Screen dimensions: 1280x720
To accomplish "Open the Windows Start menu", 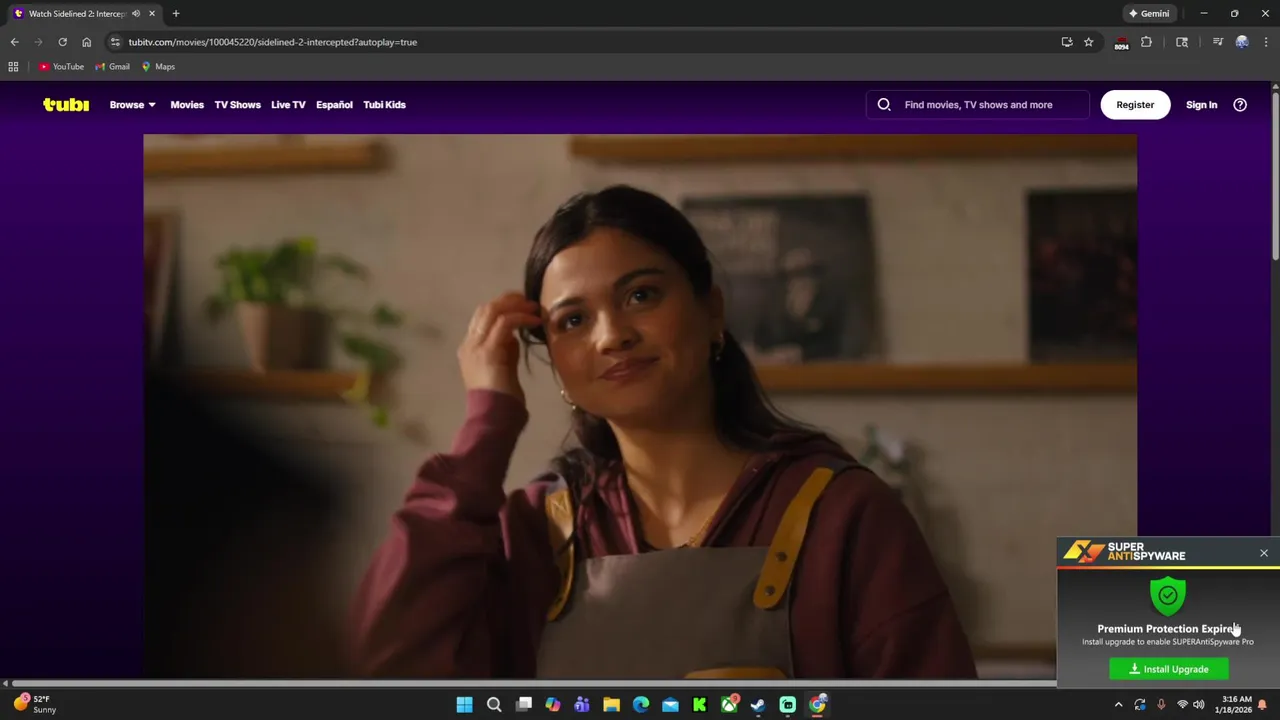I will [x=464, y=705].
